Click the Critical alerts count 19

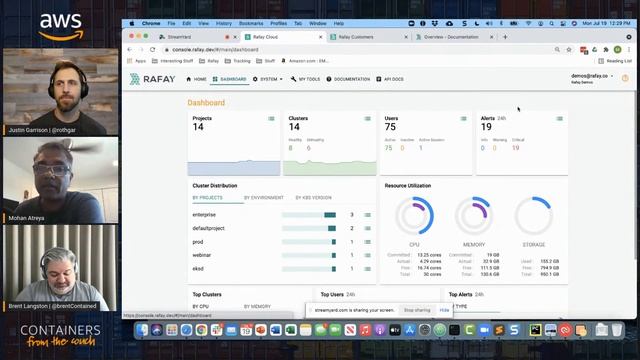point(516,148)
